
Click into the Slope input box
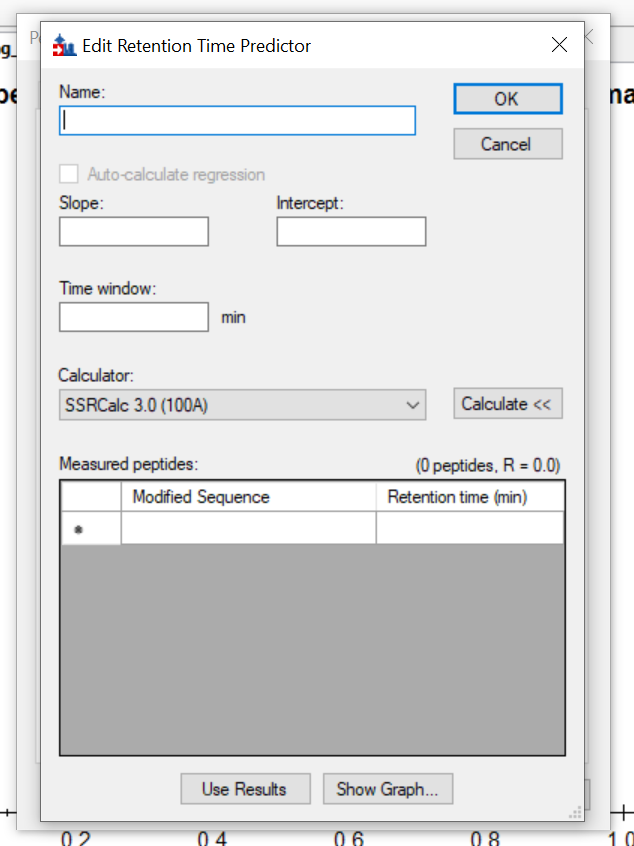(134, 232)
